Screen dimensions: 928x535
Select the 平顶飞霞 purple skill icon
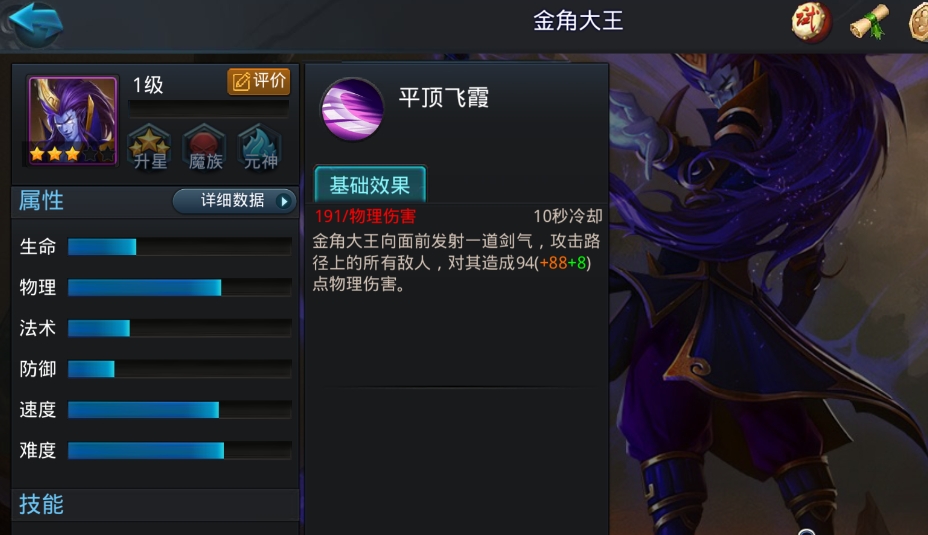pyautogui.click(x=352, y=109)
